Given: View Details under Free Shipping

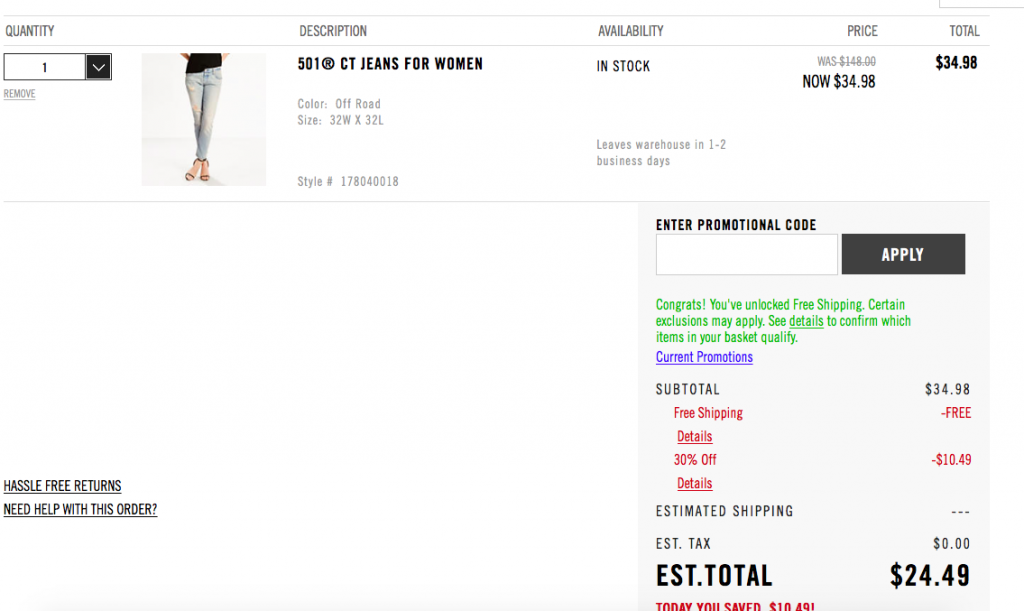Looking at the screenshot, I should [x=694, y=437].
